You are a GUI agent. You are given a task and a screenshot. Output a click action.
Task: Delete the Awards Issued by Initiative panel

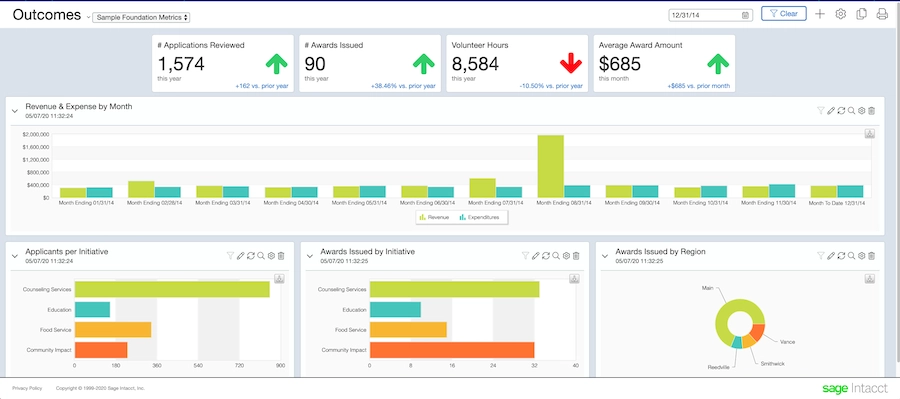[x=576, y=256]
